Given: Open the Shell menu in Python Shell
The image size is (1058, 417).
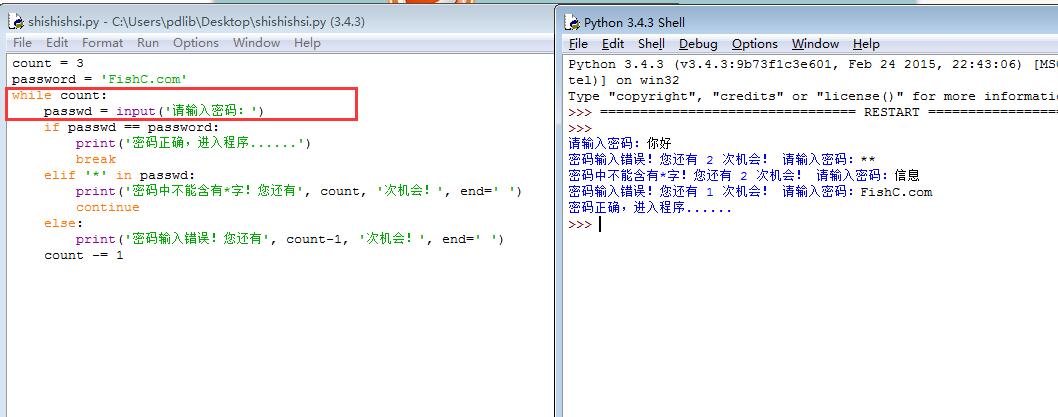Looking at the screenshot, I should pyautogui.click(x=651, y=44).
